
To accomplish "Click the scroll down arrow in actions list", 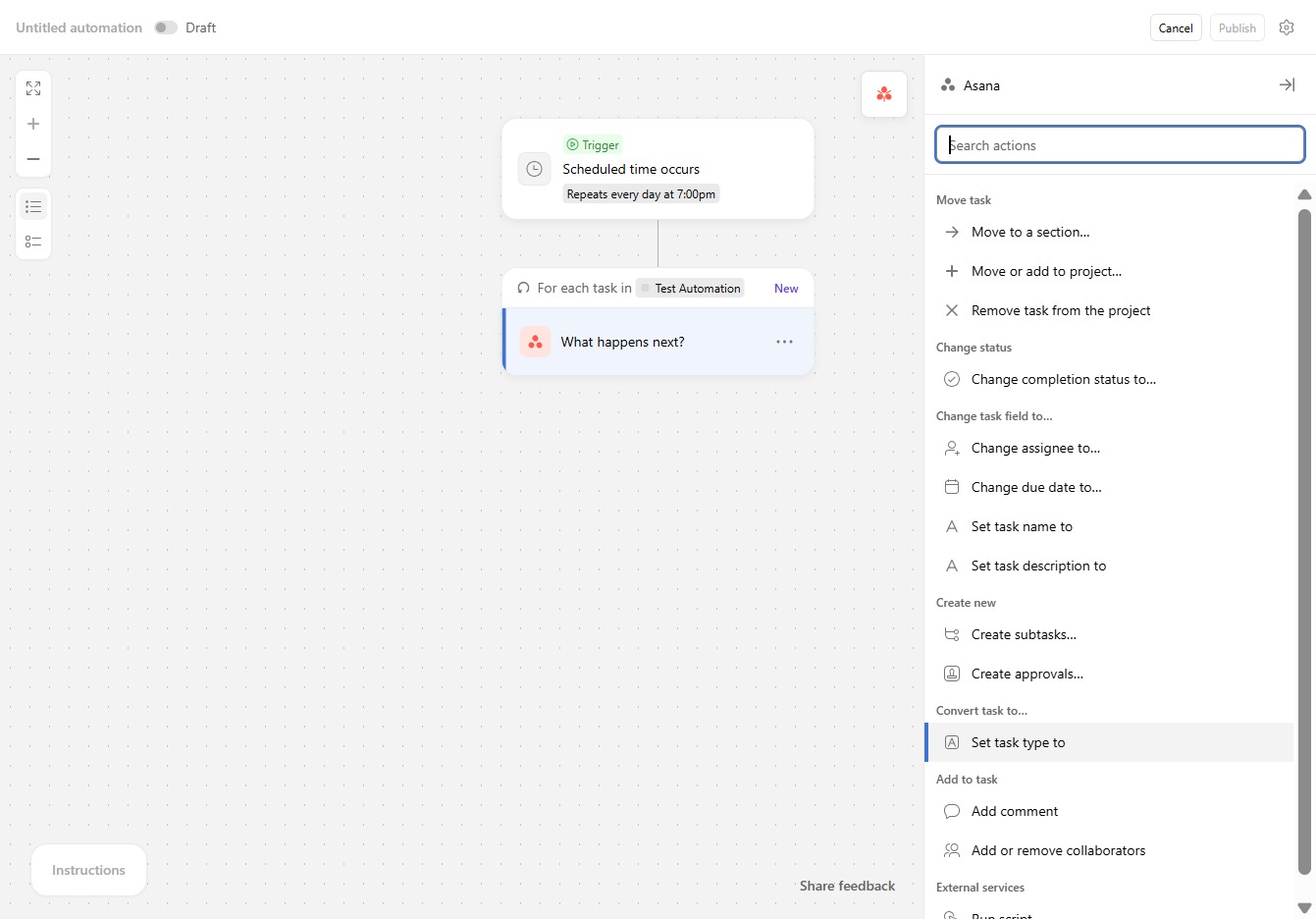I will click(x=1304, y=908).
